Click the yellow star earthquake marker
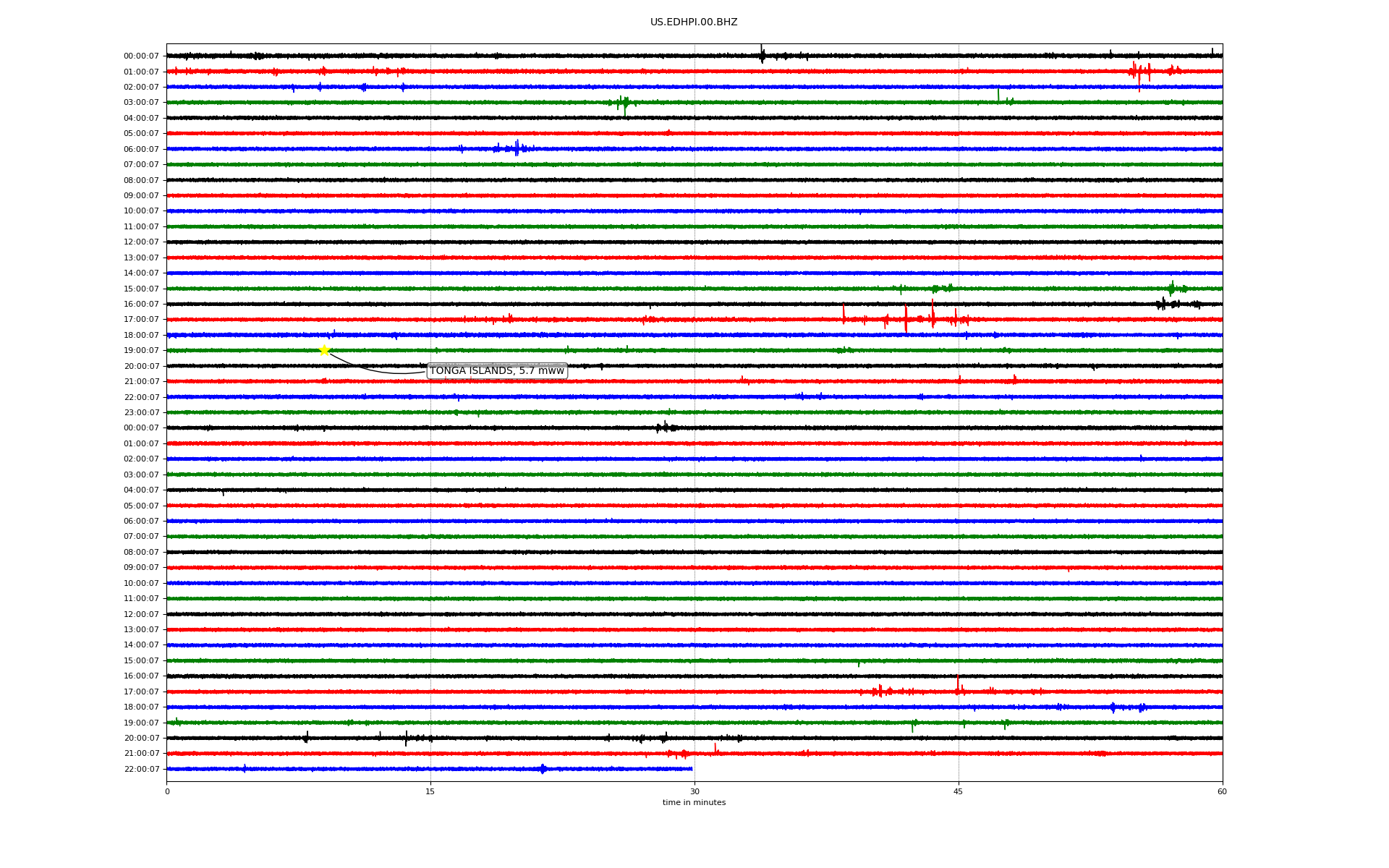 pyautogui.click(x=324, y=350)
